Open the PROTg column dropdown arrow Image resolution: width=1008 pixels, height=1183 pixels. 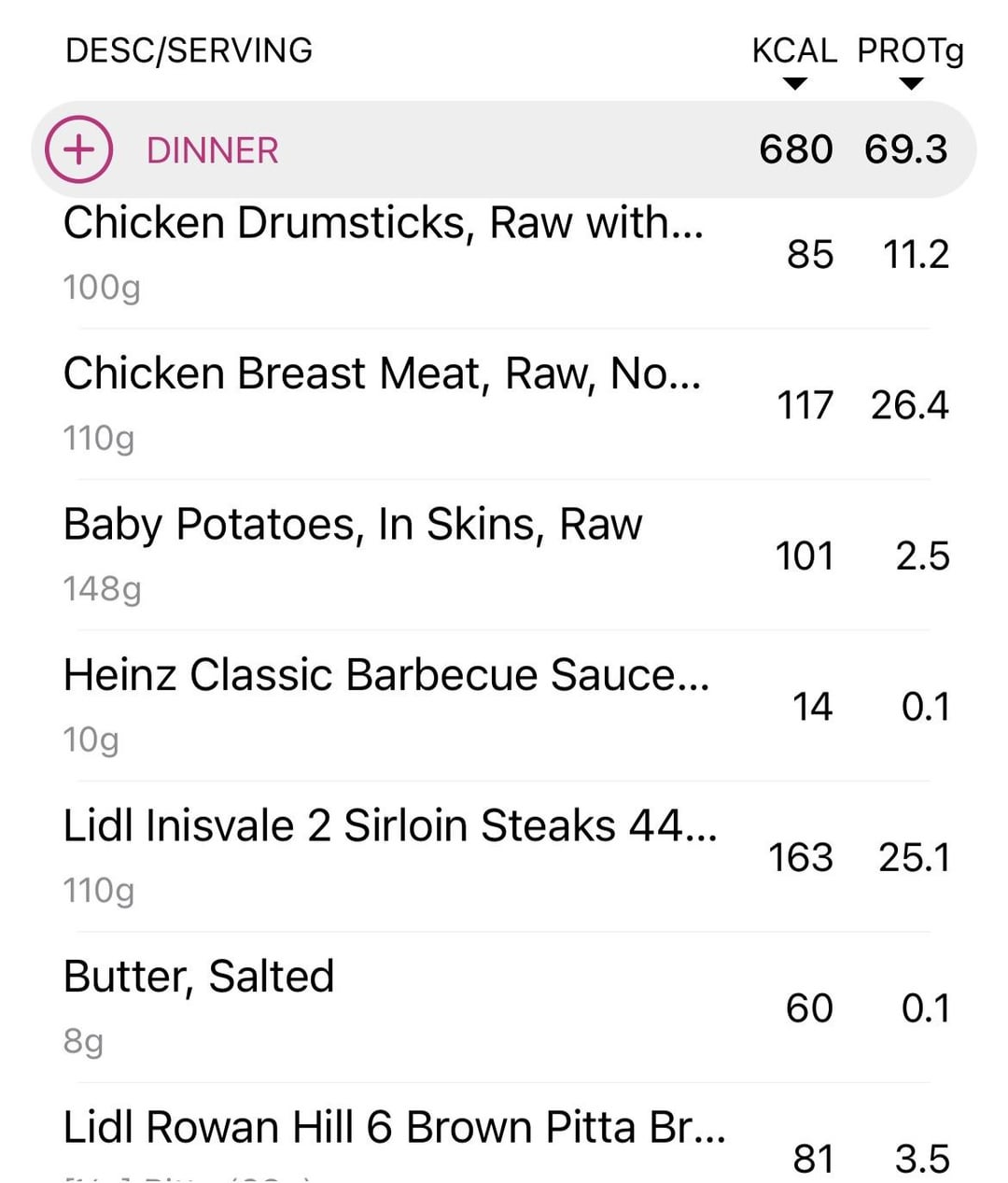pyautogui.click(x=911, y=84)
